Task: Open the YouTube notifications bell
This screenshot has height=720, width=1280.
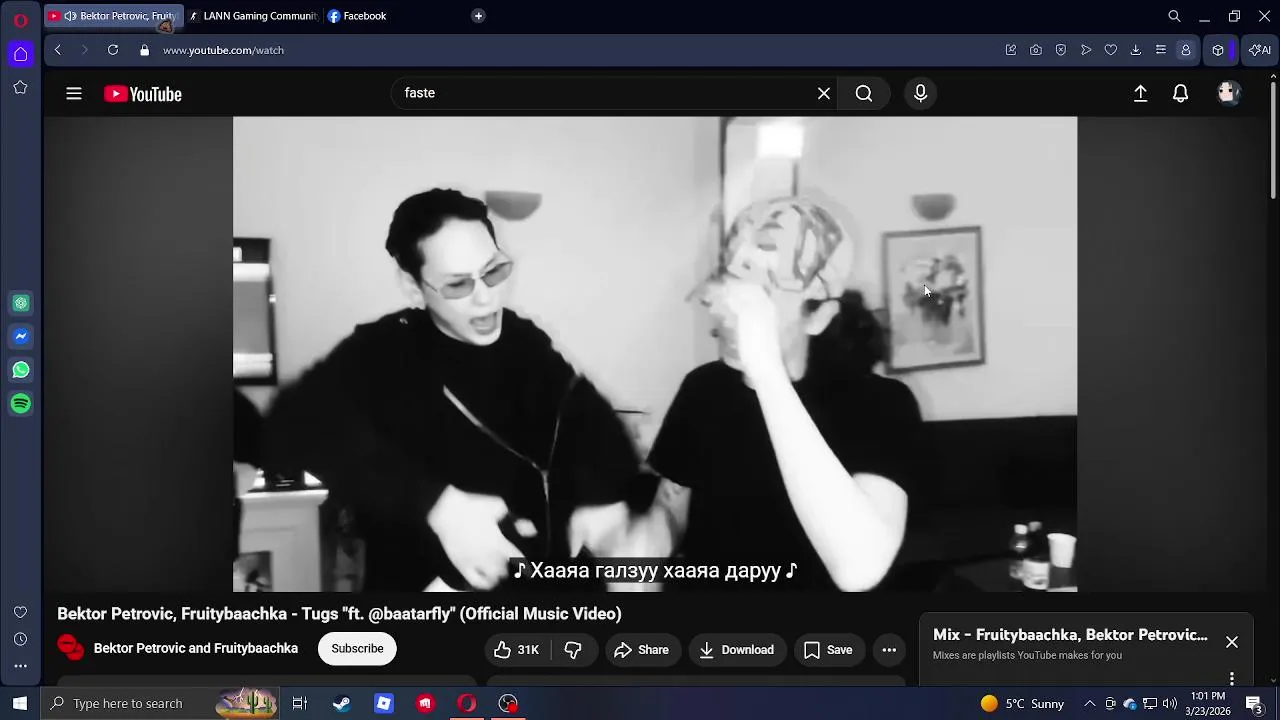Action: coord(1180,93)
